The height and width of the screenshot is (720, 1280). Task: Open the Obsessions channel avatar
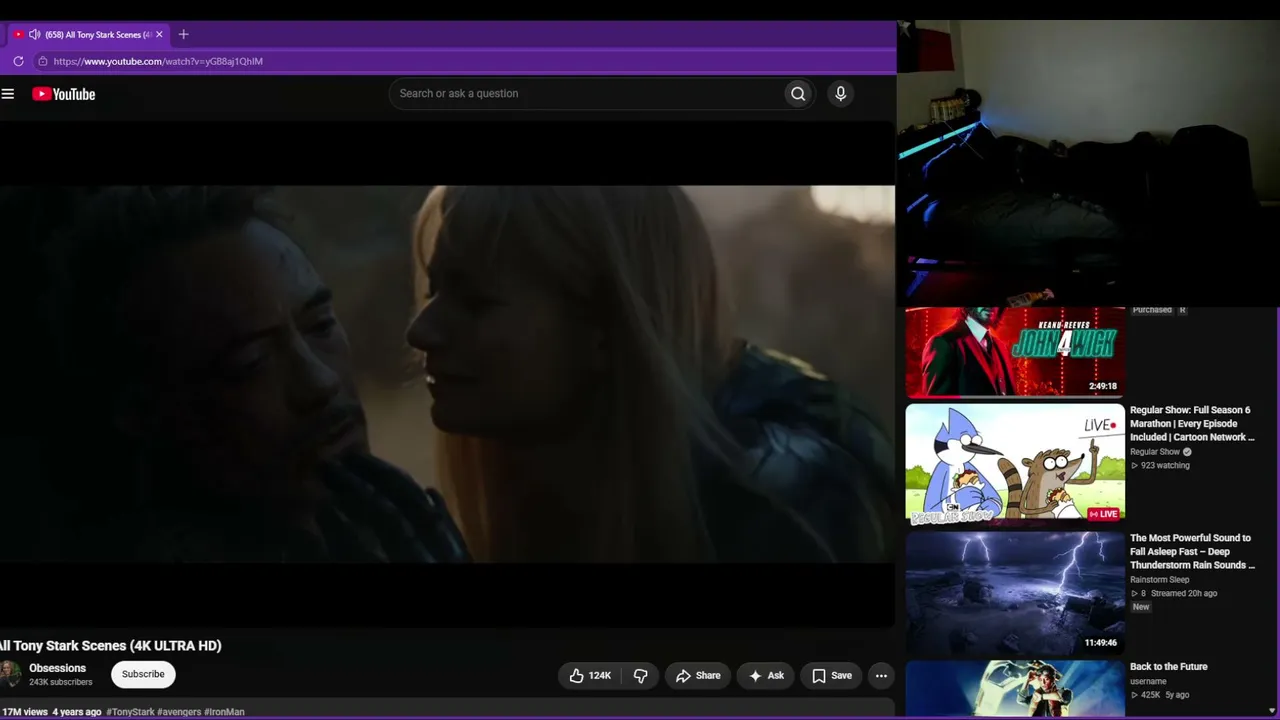pos(10,674)
